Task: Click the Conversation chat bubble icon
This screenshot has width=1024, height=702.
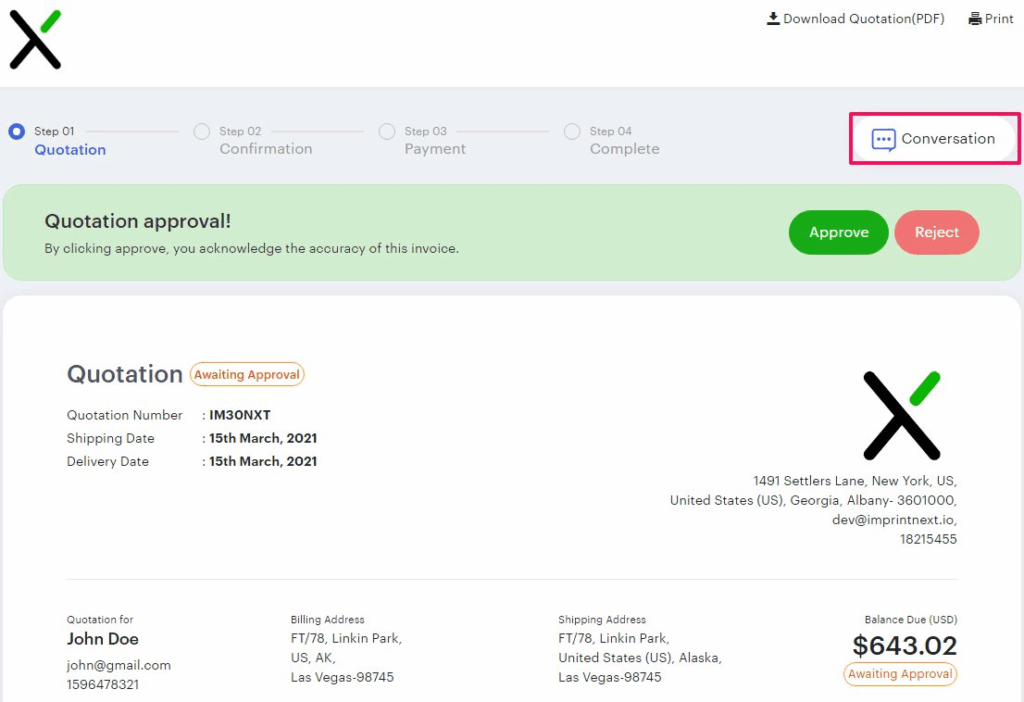Action: point(883,140)
